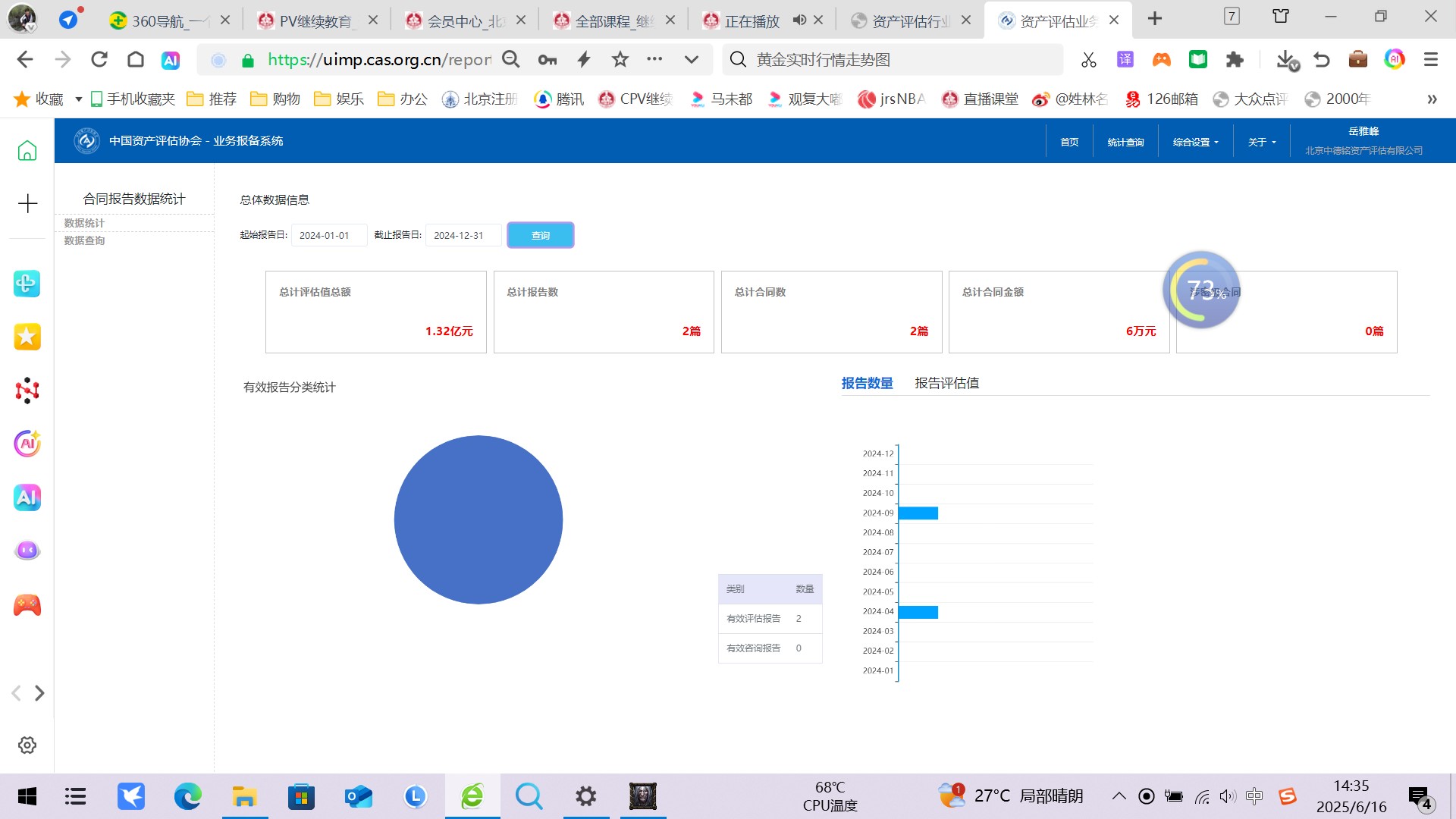Click the translate extension icon

[1125, 60]
